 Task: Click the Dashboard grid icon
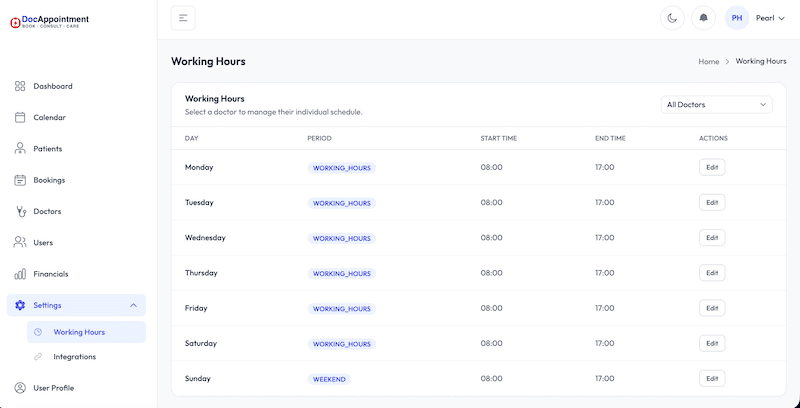coord(20,86)
